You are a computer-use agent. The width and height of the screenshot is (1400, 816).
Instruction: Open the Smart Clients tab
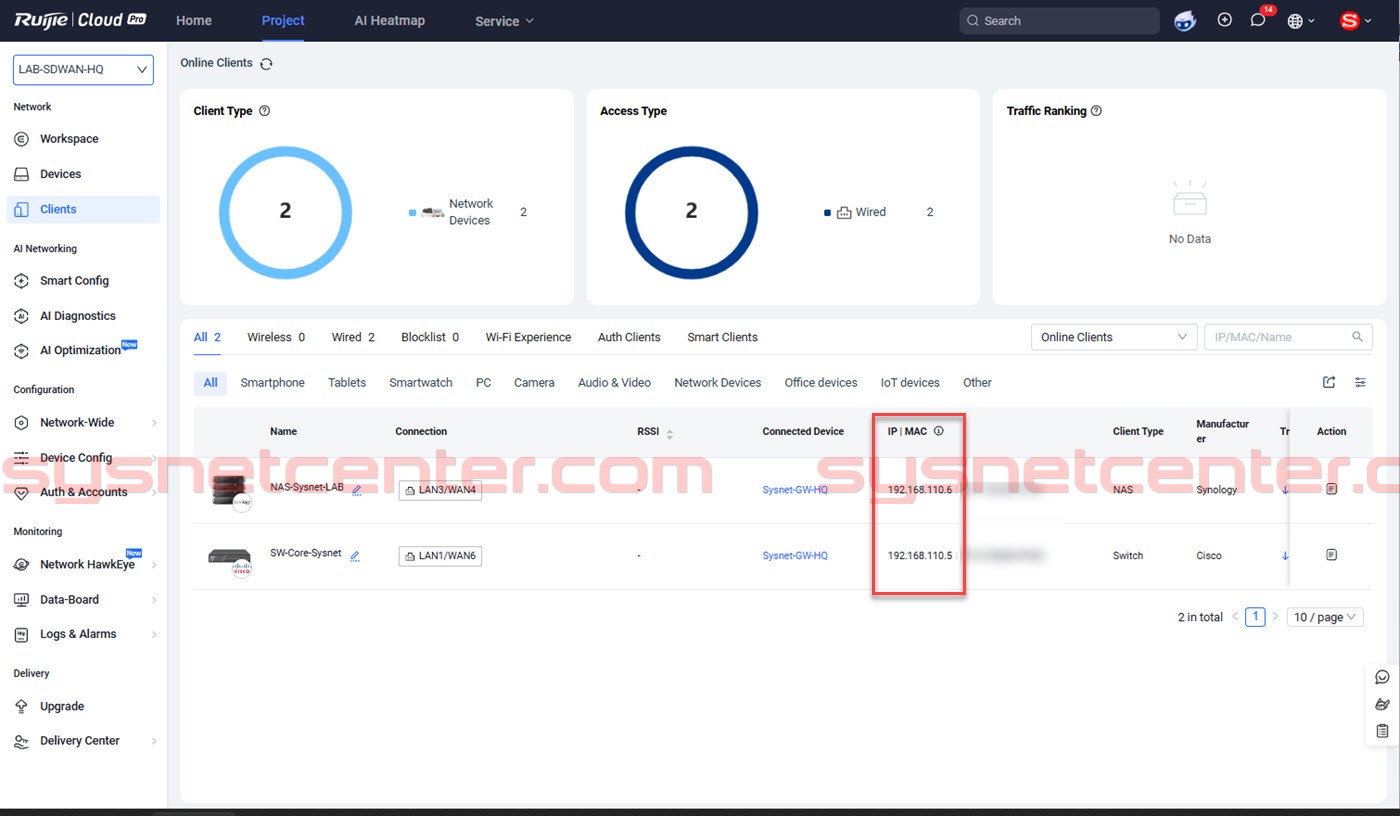[x=722, y=337]
